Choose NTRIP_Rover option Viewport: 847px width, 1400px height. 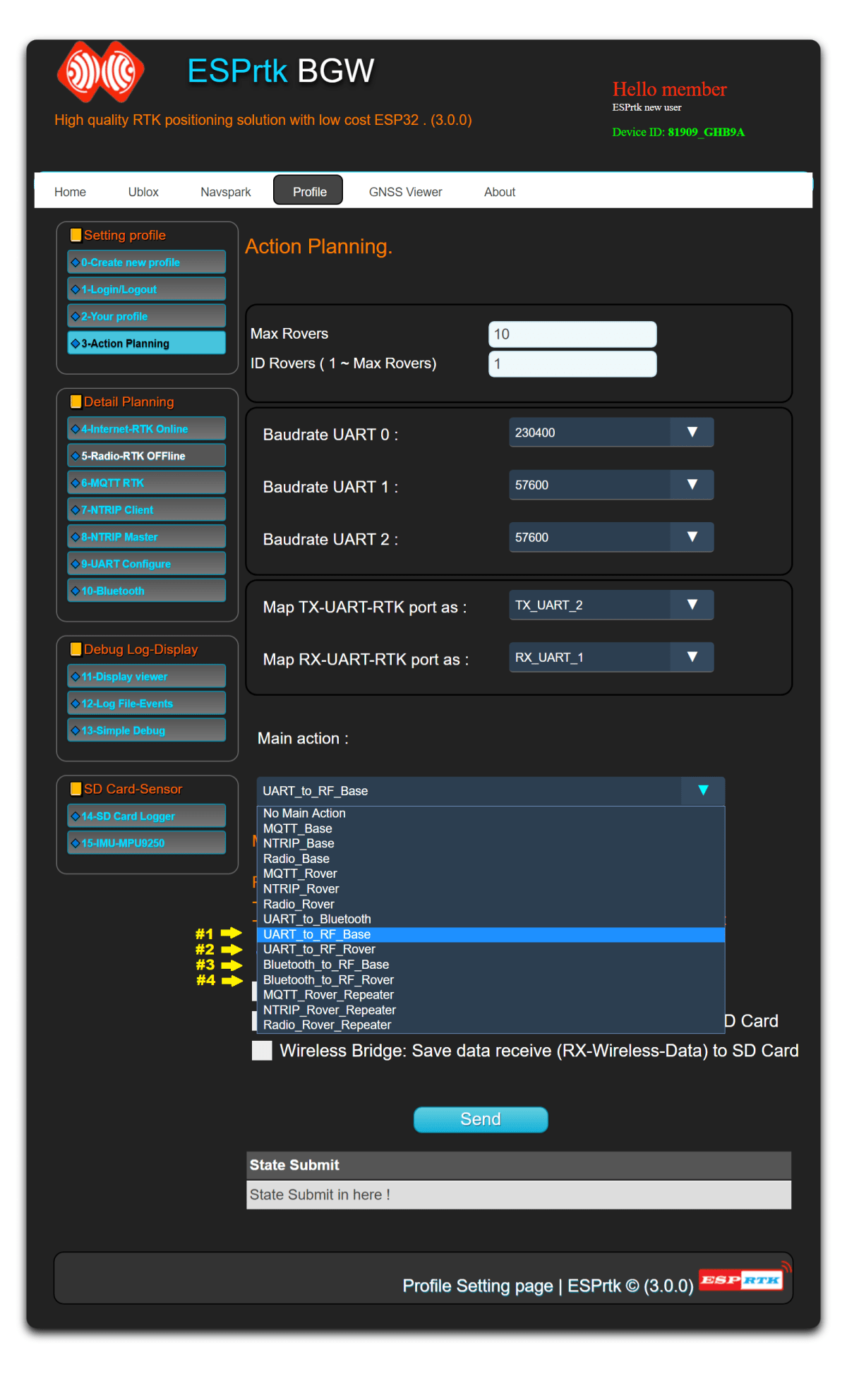pyautogui.click(x=491, y=889)
